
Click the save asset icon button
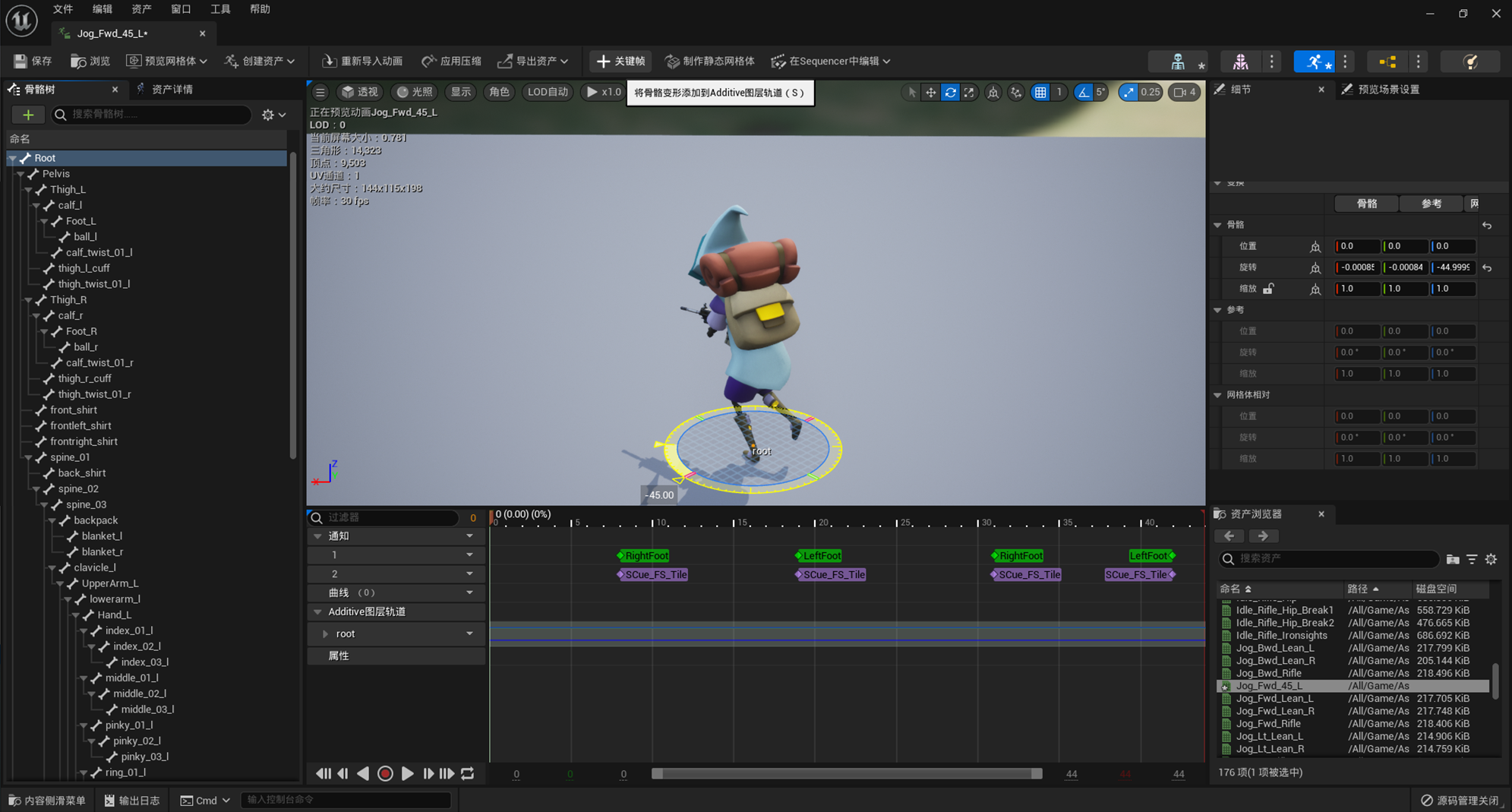(33, 61)
